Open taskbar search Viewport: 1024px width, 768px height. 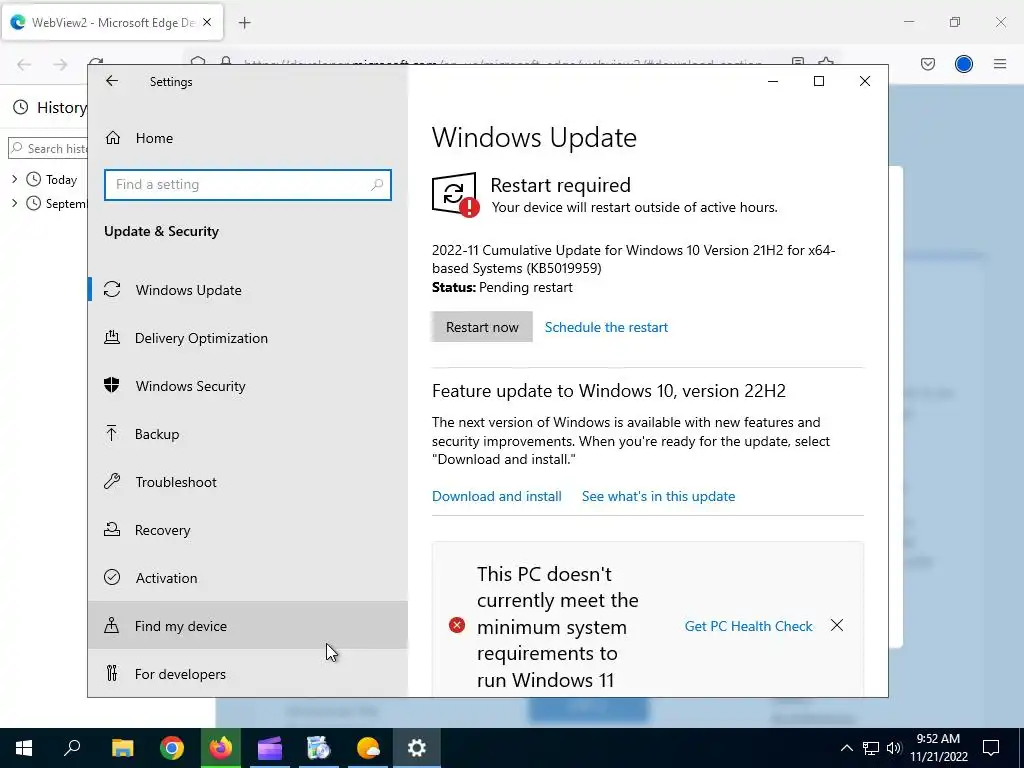click(72, 748)
